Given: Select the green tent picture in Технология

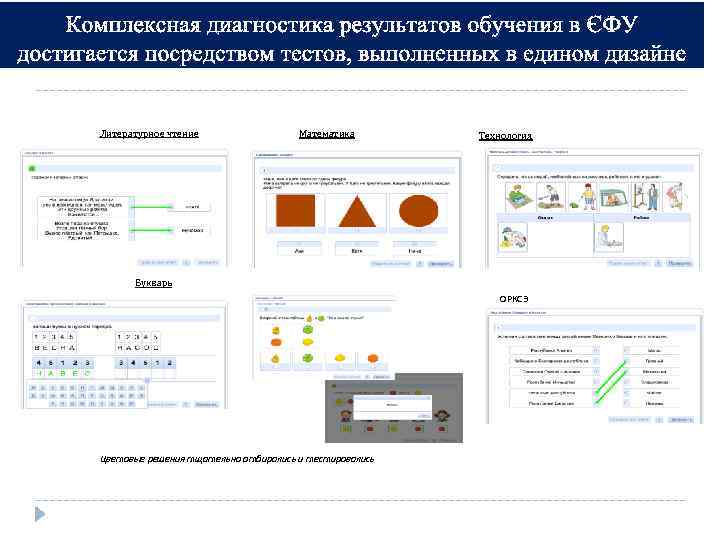Looking at the screenshot, I should (614, 197).
